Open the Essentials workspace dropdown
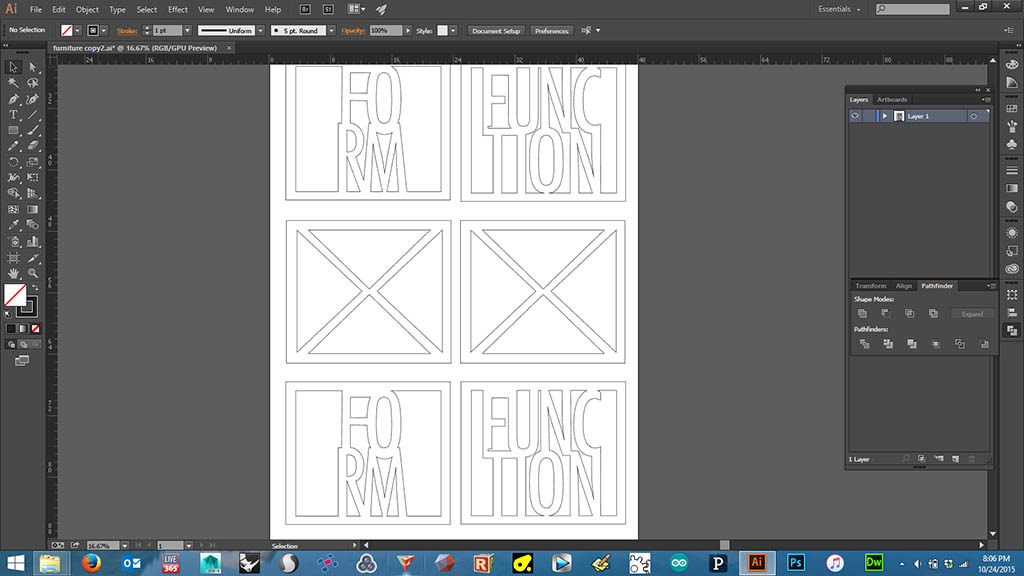Screen dimensions: 1024x576 tap(839, 9)
